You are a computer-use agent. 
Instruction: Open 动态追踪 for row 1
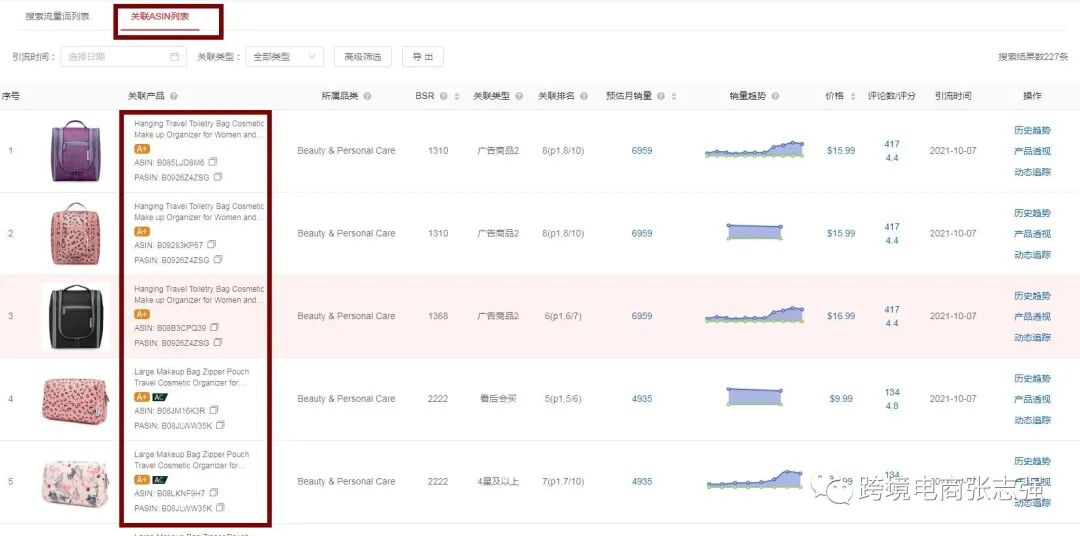point(1032,172)
